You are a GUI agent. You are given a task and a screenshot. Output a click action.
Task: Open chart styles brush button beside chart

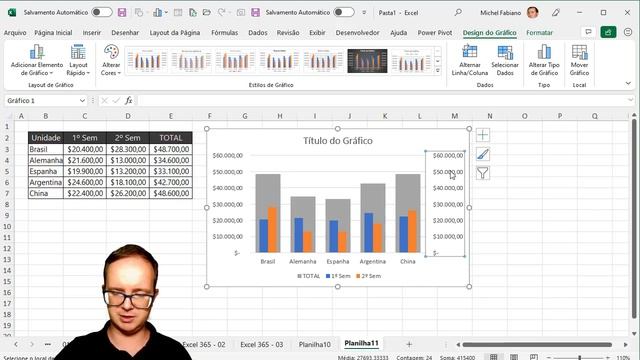coord(483,154)
